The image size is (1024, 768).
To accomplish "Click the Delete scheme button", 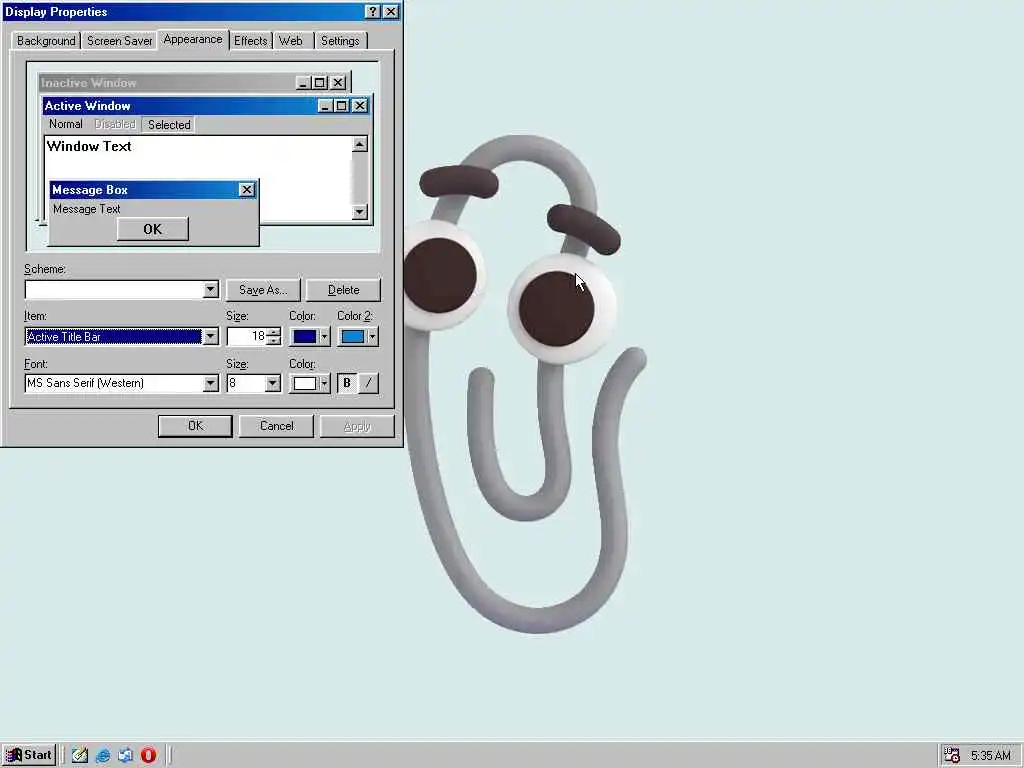I will click(x=344, y=289).
